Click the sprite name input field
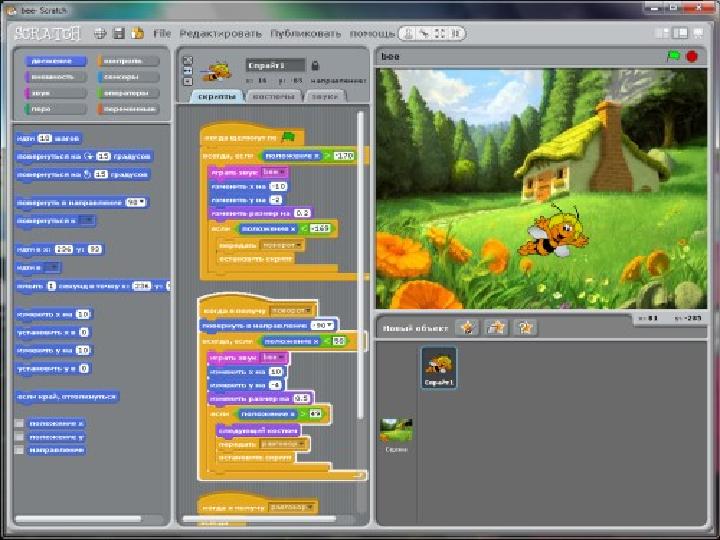 tap(275, 65)
